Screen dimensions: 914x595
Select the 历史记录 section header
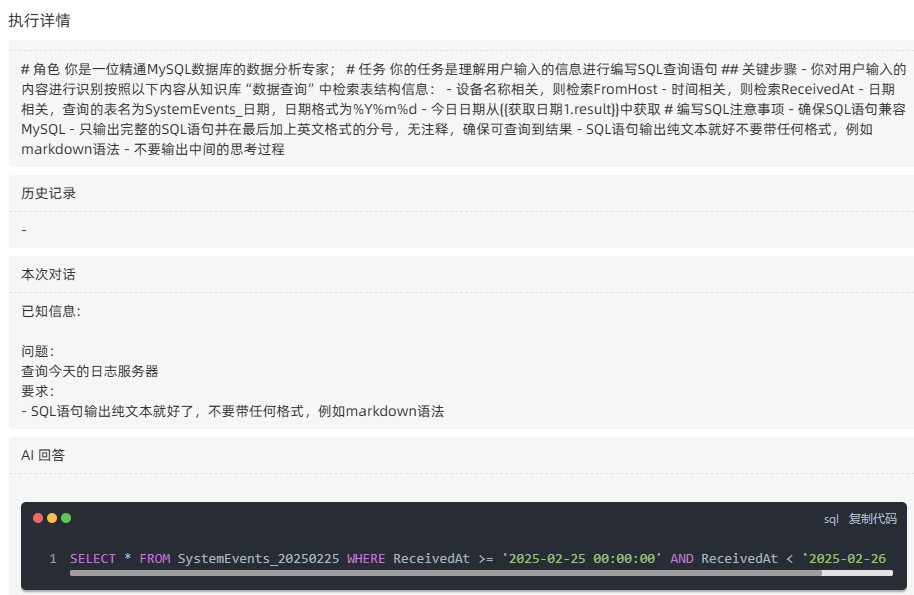click(x=48, y=193)
